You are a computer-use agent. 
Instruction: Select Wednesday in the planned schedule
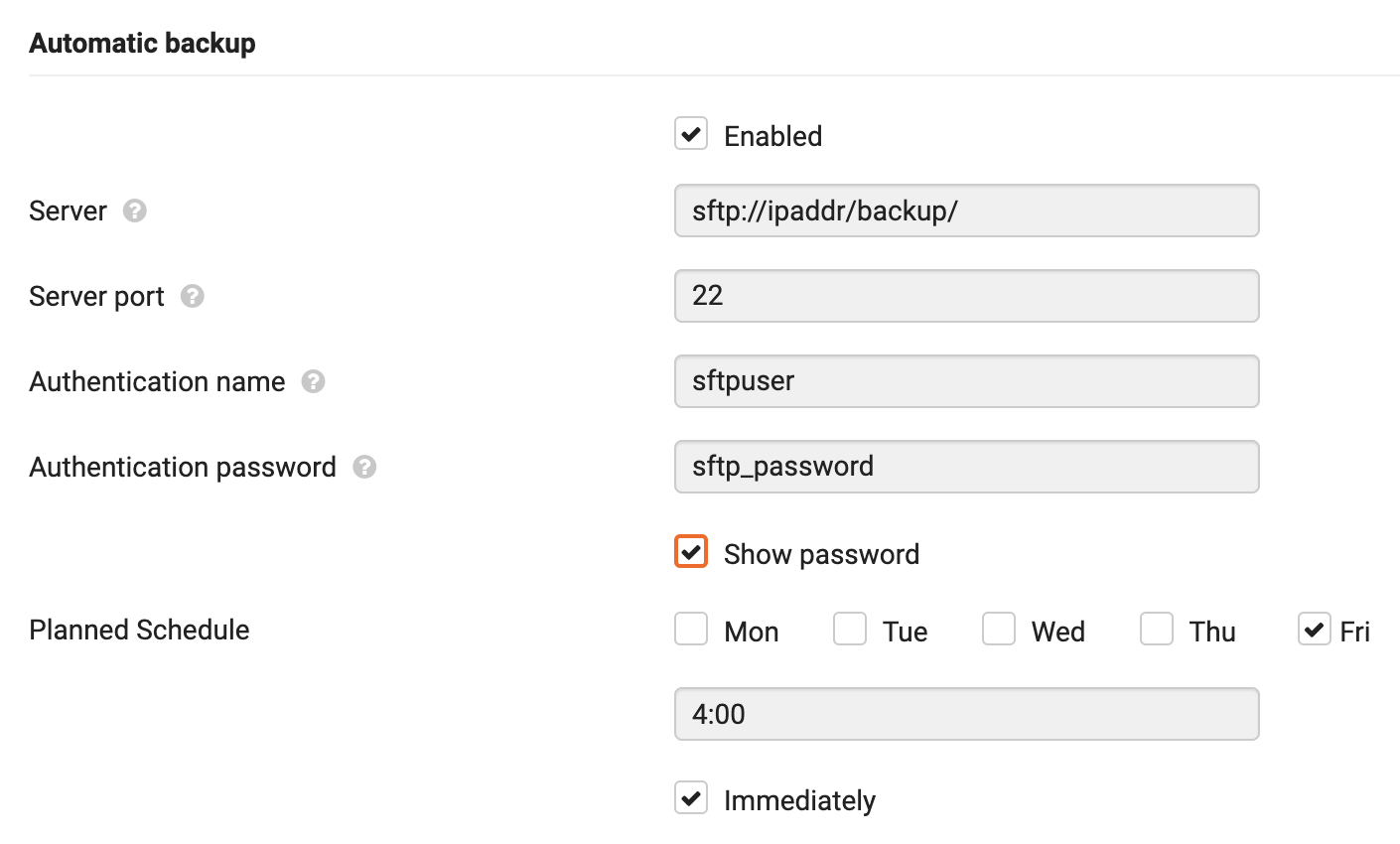(999, 629)
